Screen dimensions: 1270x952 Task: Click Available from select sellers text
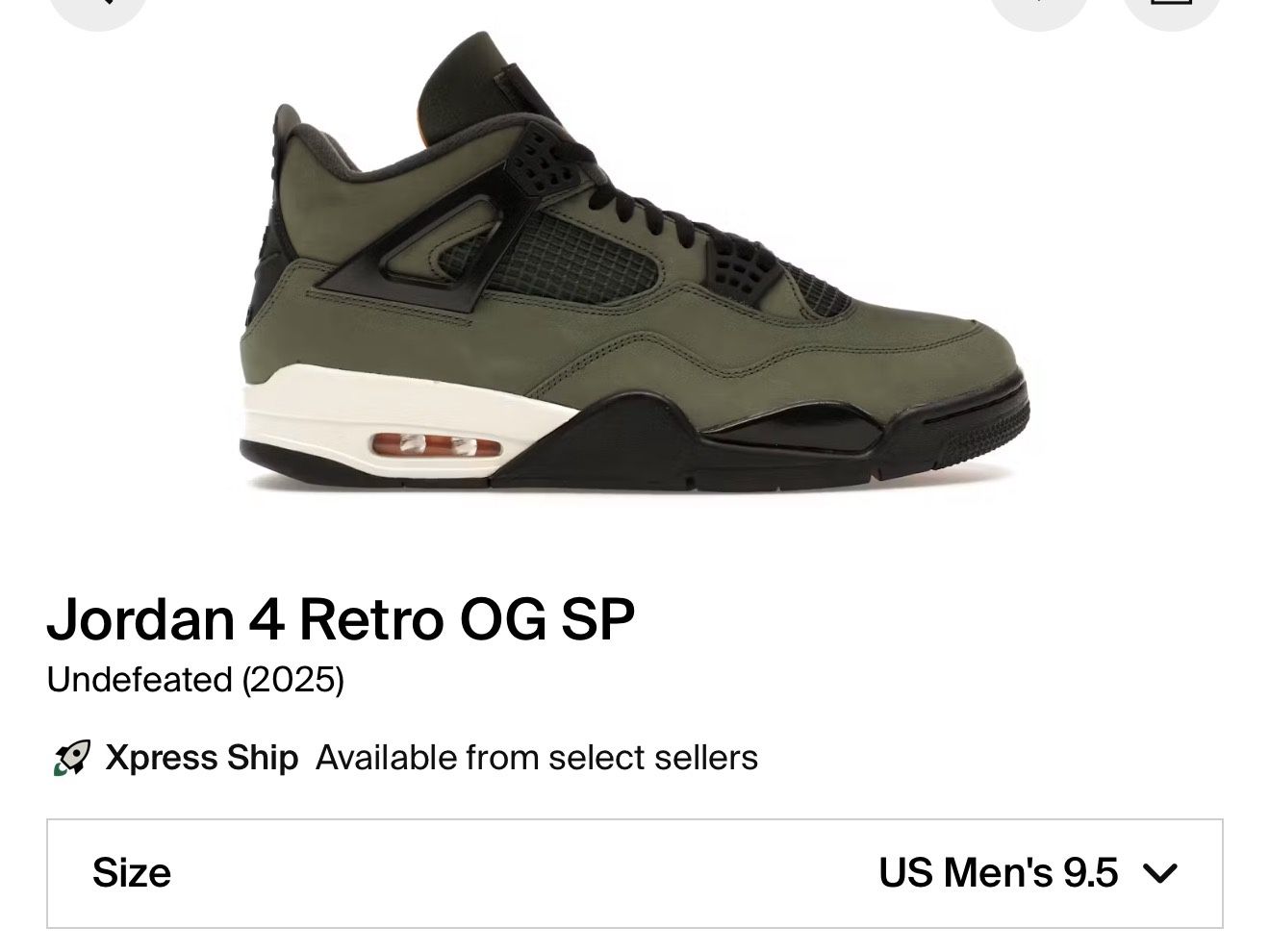pos(537,758)
